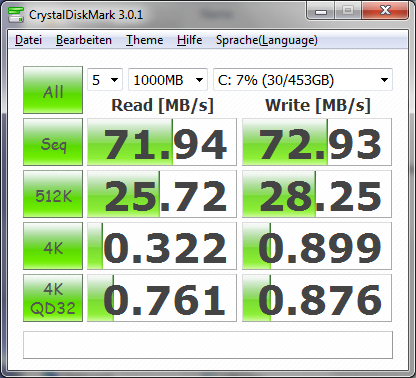Open the Hilfe menu
Image resolution: width=416 pixels, height=378 pixels.
pyautogui.click(x=189, y=40)
